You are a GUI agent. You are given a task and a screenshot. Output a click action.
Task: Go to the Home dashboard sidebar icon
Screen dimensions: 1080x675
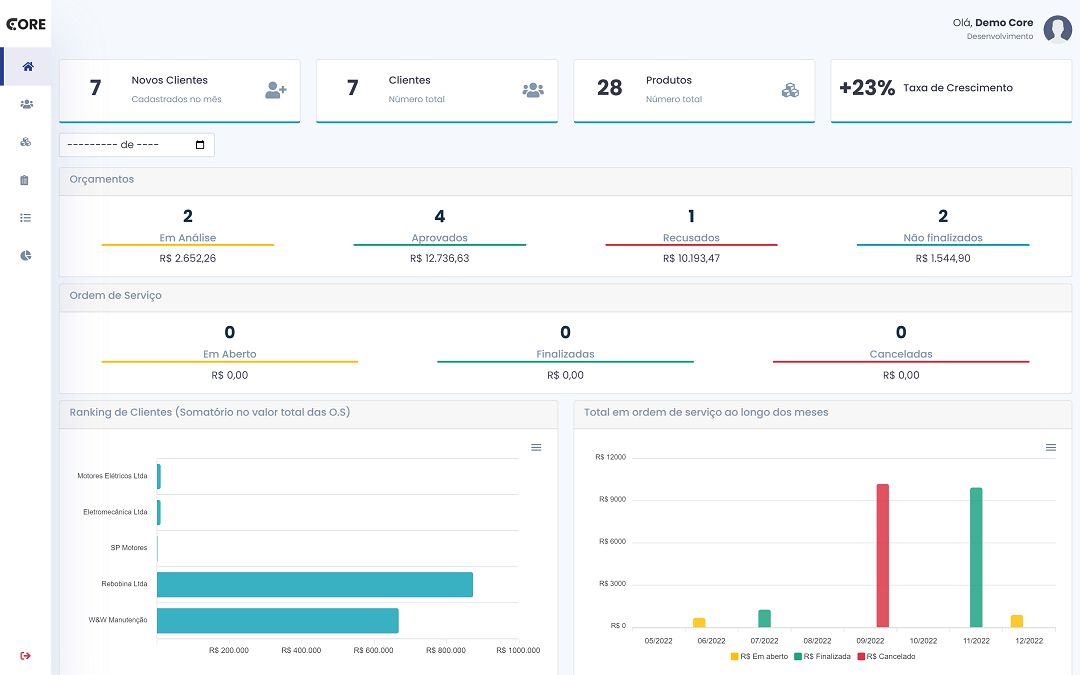[28, 67]
